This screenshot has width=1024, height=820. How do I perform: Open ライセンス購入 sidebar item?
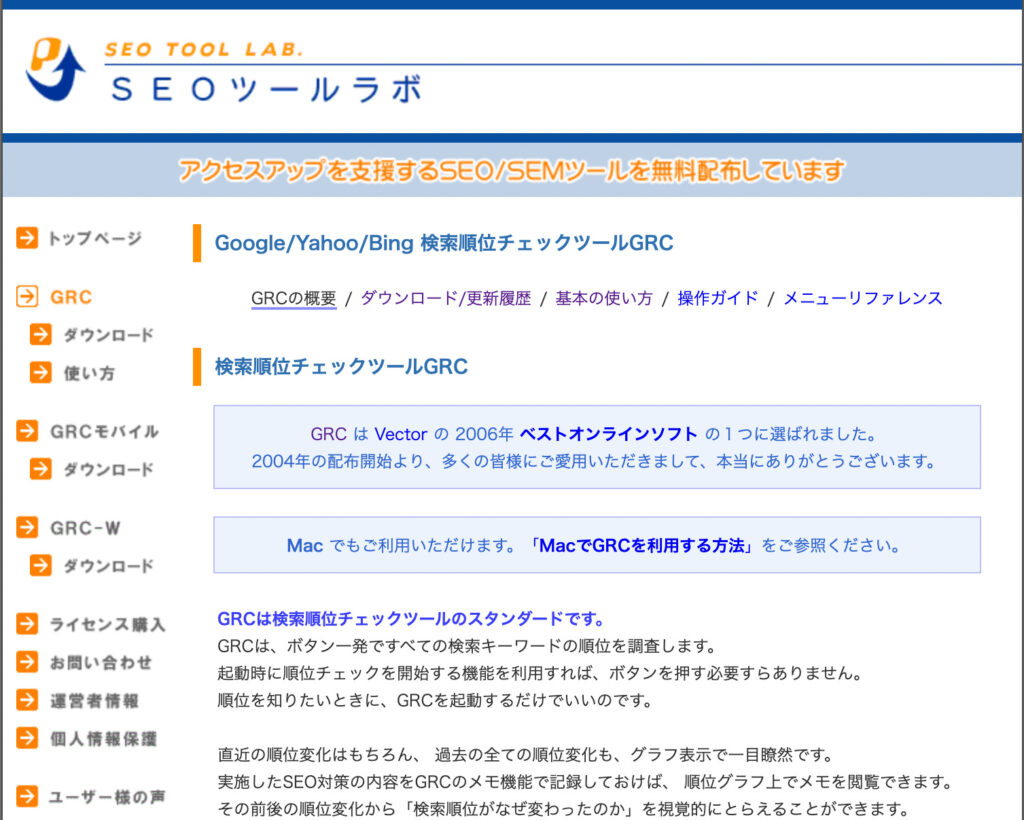click(108, 624)
